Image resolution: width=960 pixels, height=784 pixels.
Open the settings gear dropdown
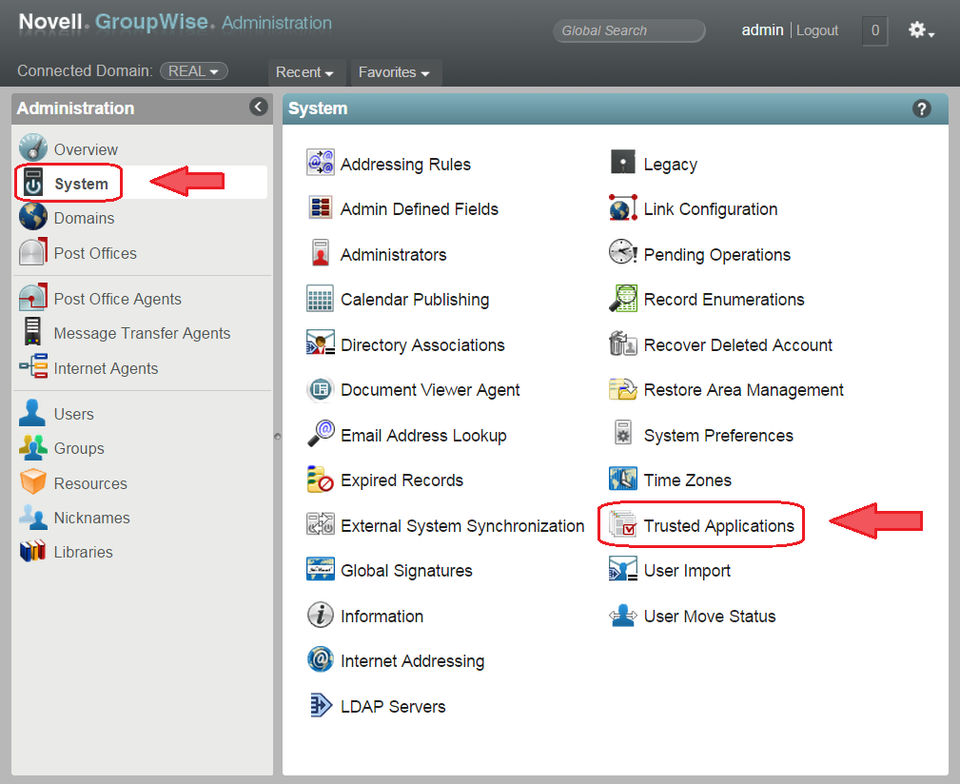[921, 30]
